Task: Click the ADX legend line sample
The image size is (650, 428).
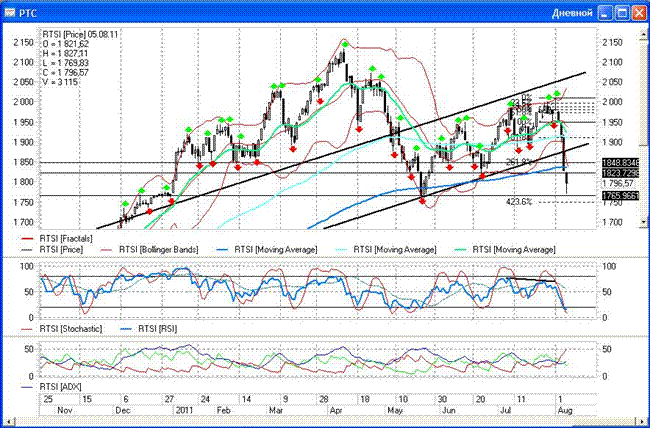Action: pos(28,387)
